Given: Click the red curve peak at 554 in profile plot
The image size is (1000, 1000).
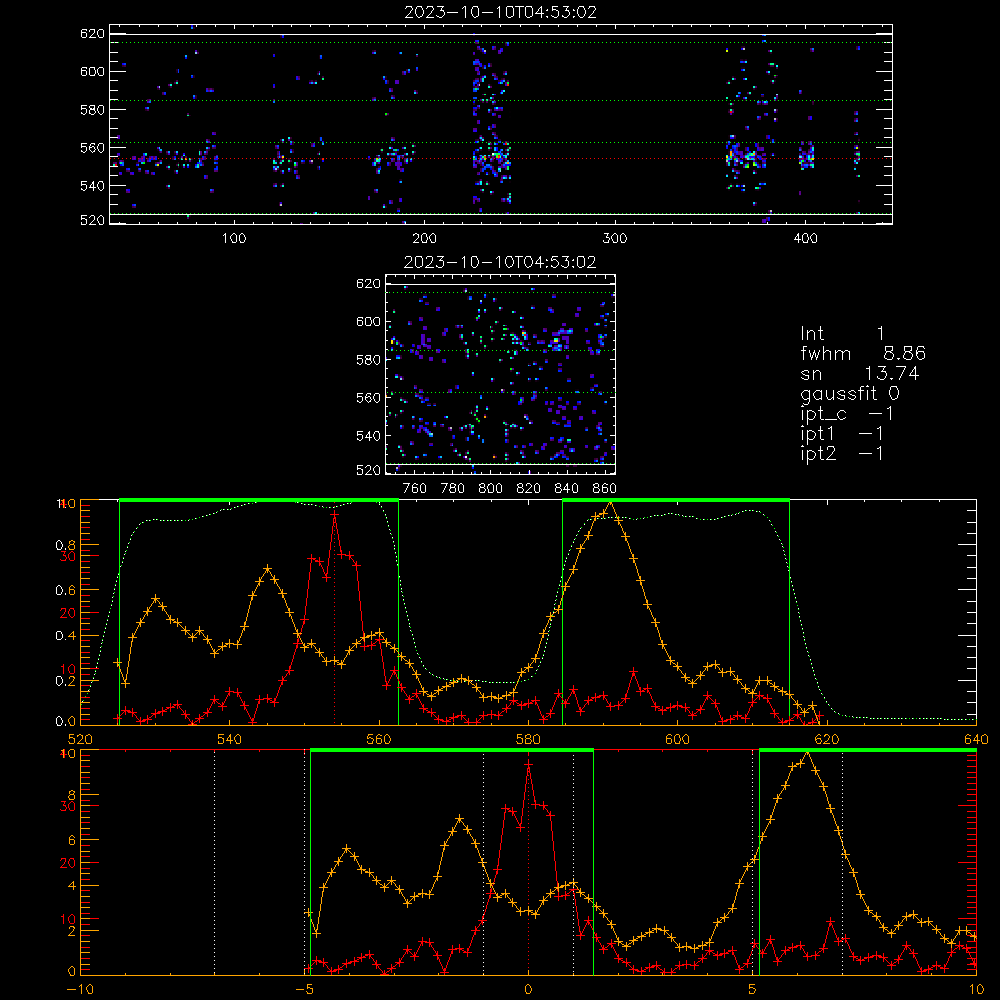Looking at the screenshot, I should tap(334, 513).
